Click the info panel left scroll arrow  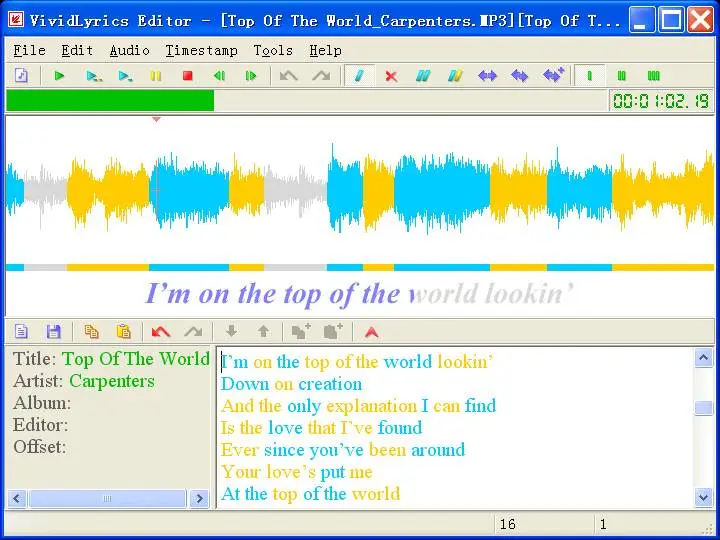pyautogui.click(x=17, y=498)
